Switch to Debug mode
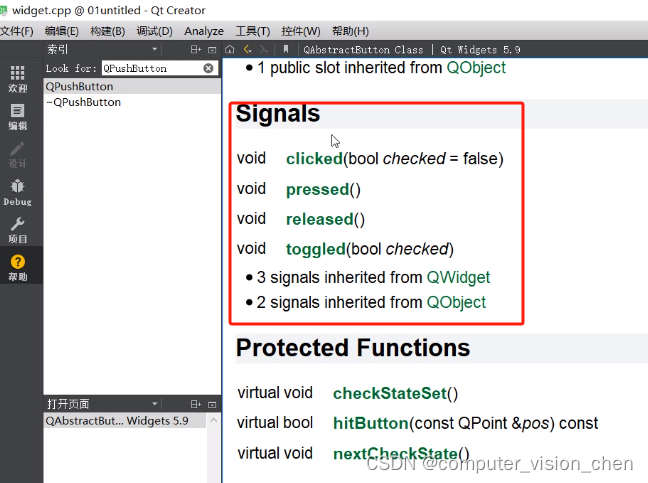 pyautogui.click(x=17, y=193)
